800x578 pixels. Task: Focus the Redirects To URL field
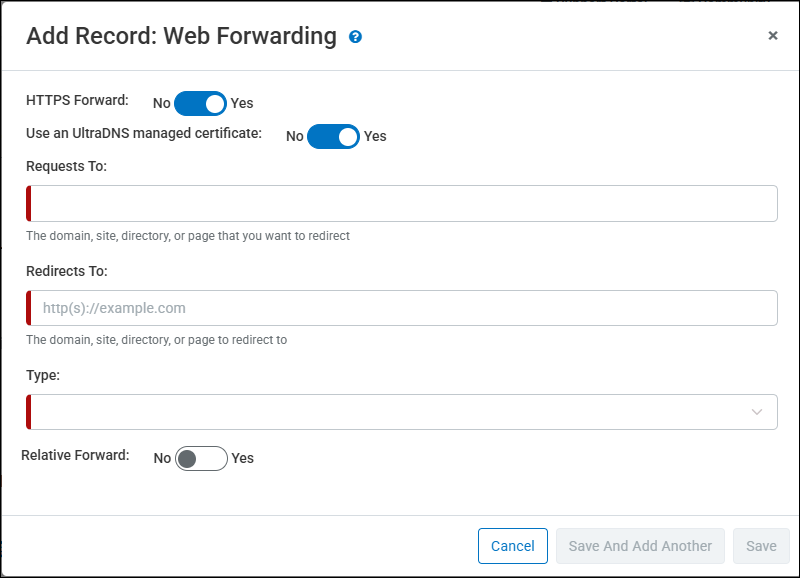point(403,308)
